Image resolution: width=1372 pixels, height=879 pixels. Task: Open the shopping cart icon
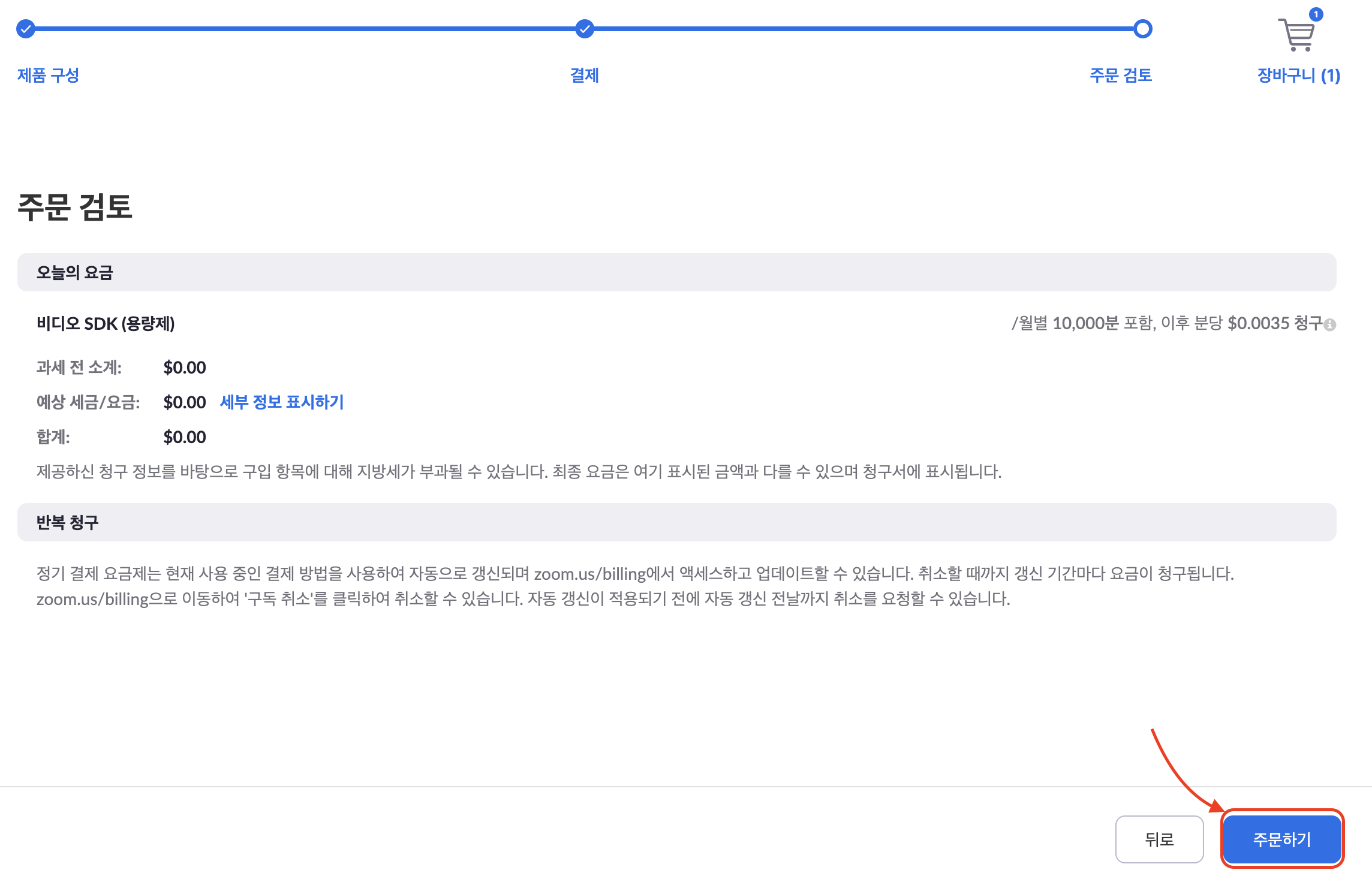tap(1296, 35)
